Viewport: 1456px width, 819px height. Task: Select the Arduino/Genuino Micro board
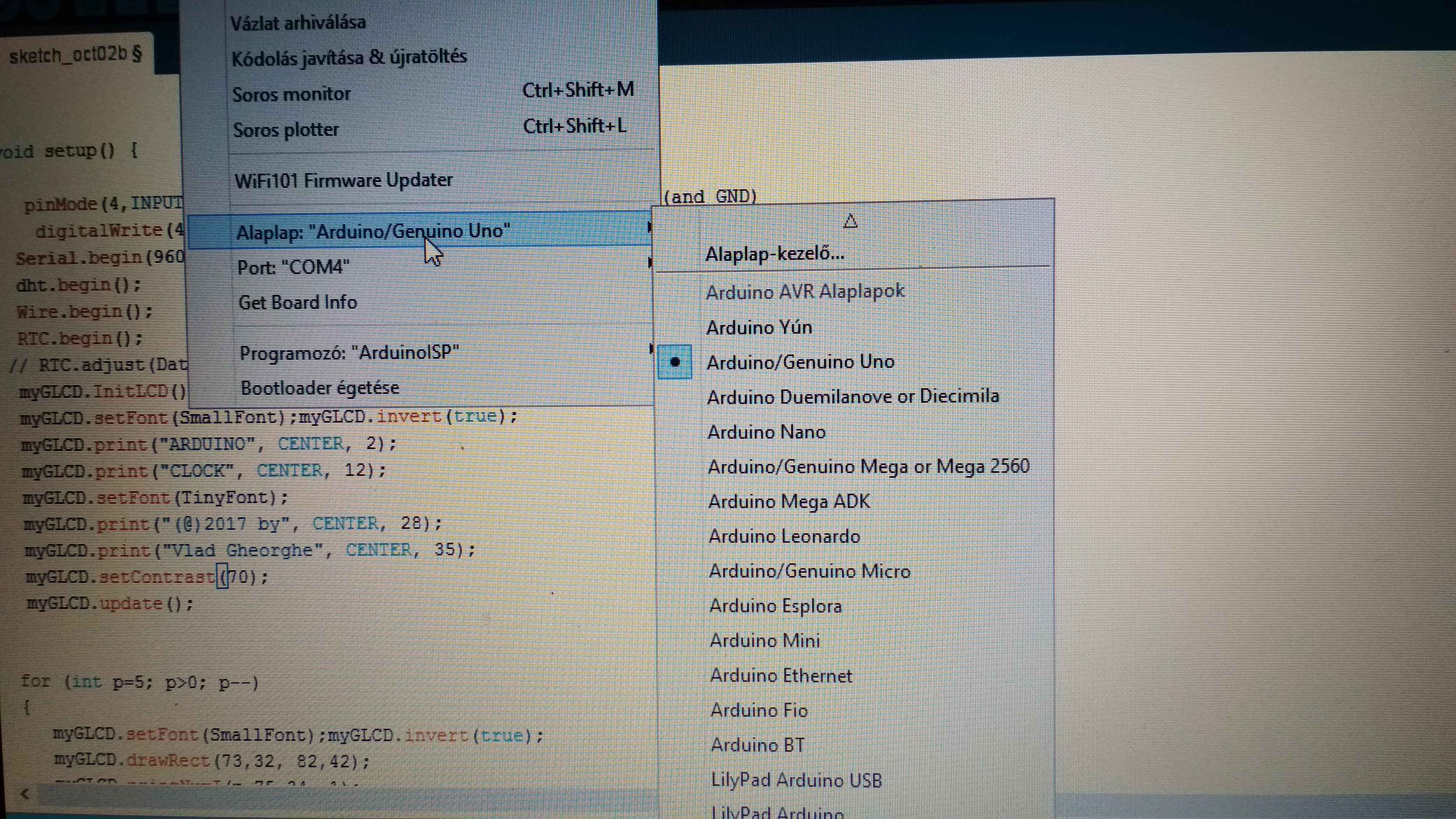pos(810,571)
